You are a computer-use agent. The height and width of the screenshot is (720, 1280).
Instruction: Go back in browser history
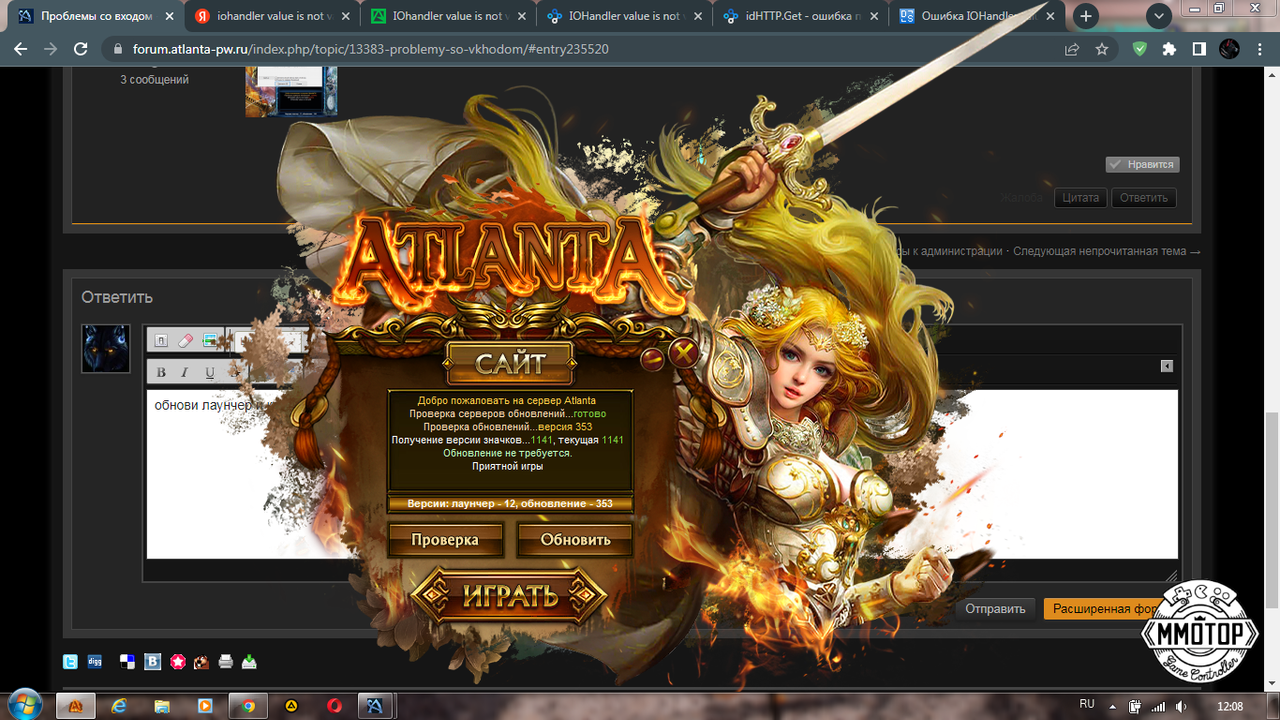[20, 49]
